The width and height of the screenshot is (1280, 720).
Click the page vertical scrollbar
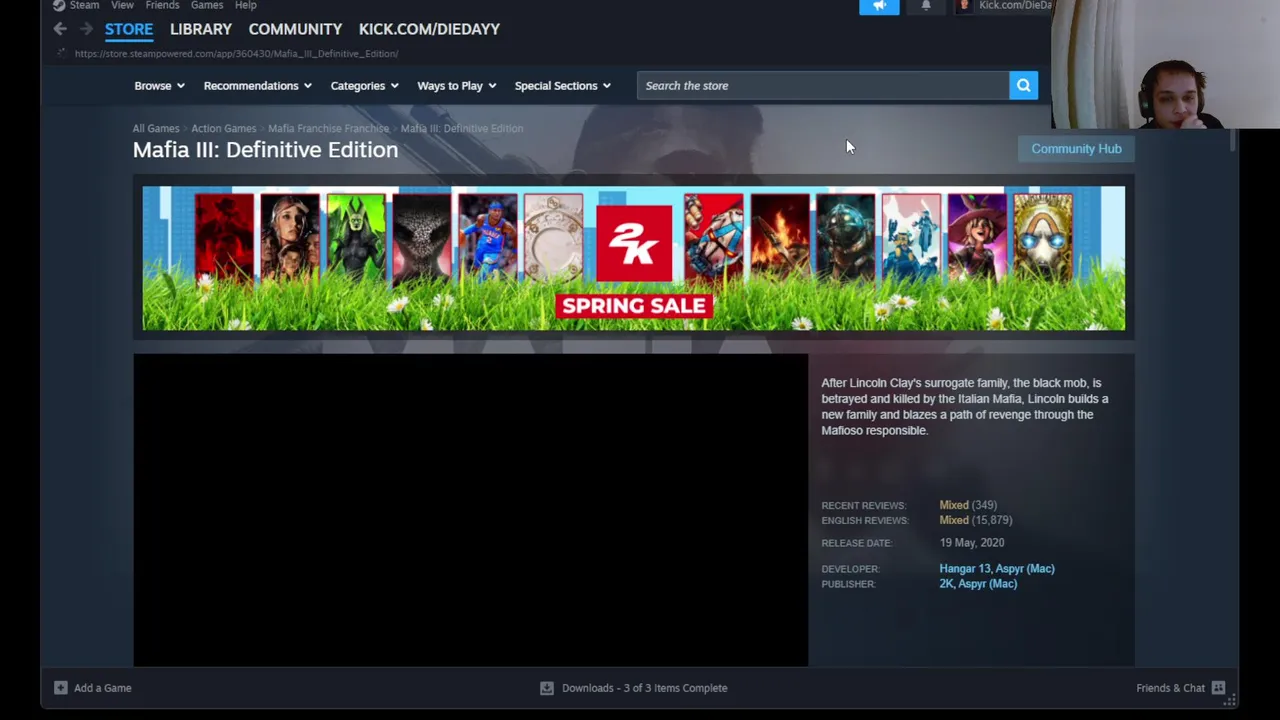click(x=1233, y=141)
